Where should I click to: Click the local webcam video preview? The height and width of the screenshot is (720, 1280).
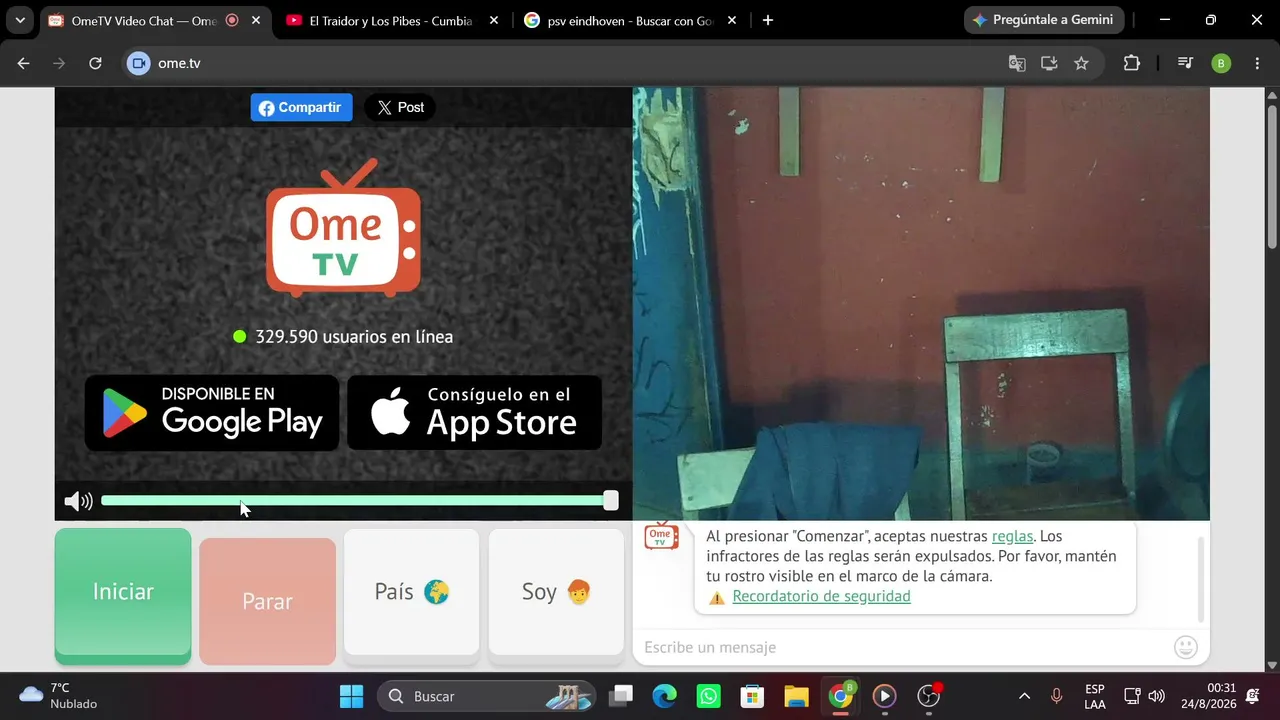[921, 304]
